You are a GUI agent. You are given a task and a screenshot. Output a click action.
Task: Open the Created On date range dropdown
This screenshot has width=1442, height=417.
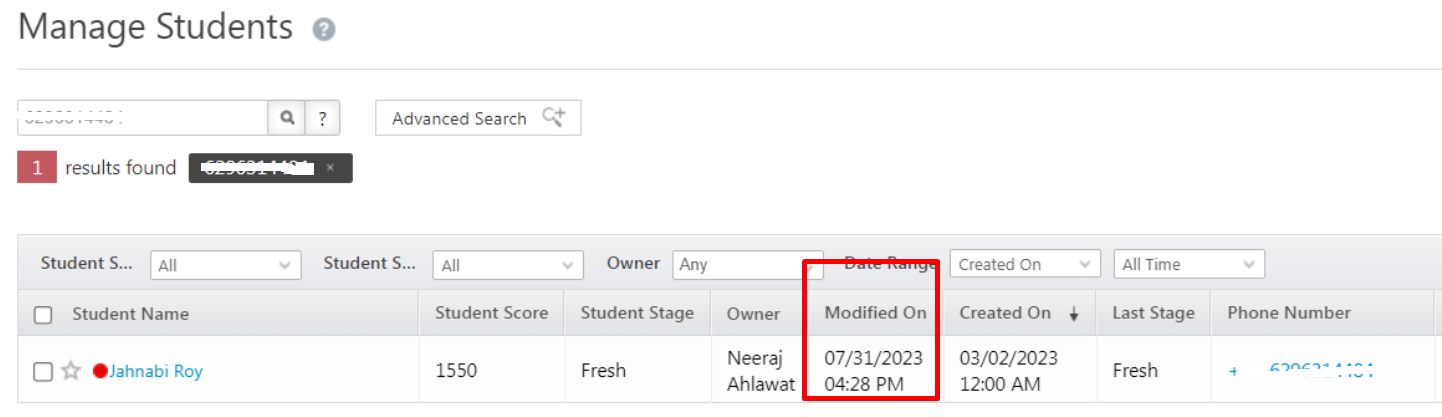(1024, 265)
